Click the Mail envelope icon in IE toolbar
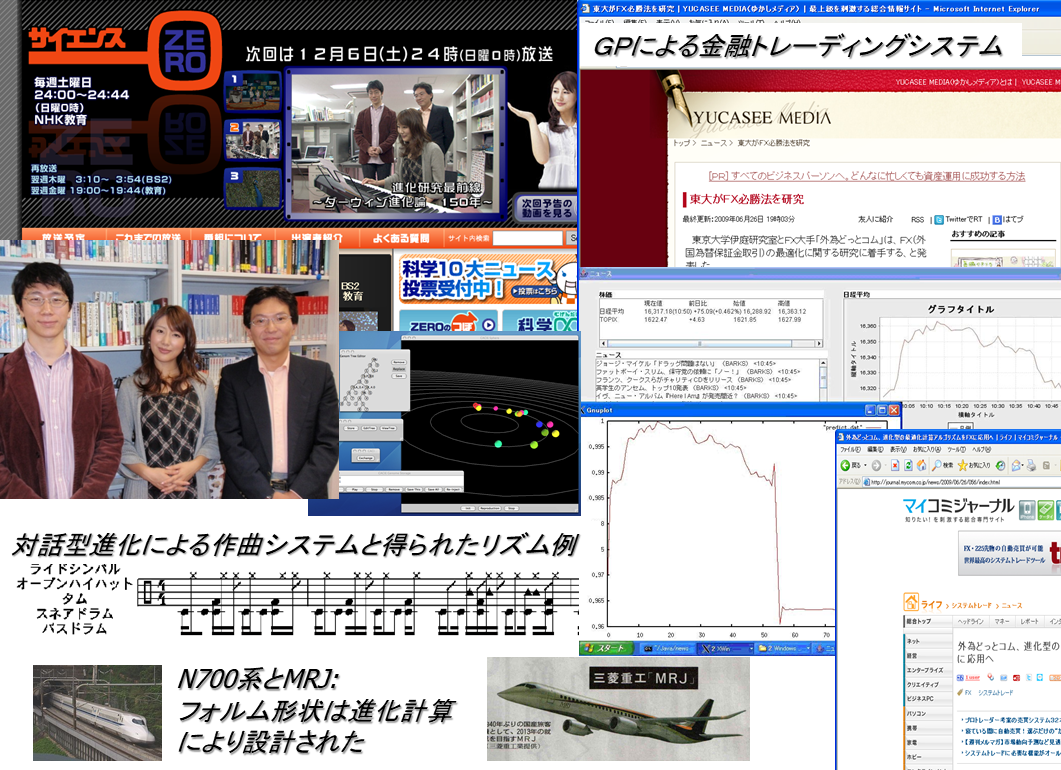The image size is (1061, 770). 1016,466
